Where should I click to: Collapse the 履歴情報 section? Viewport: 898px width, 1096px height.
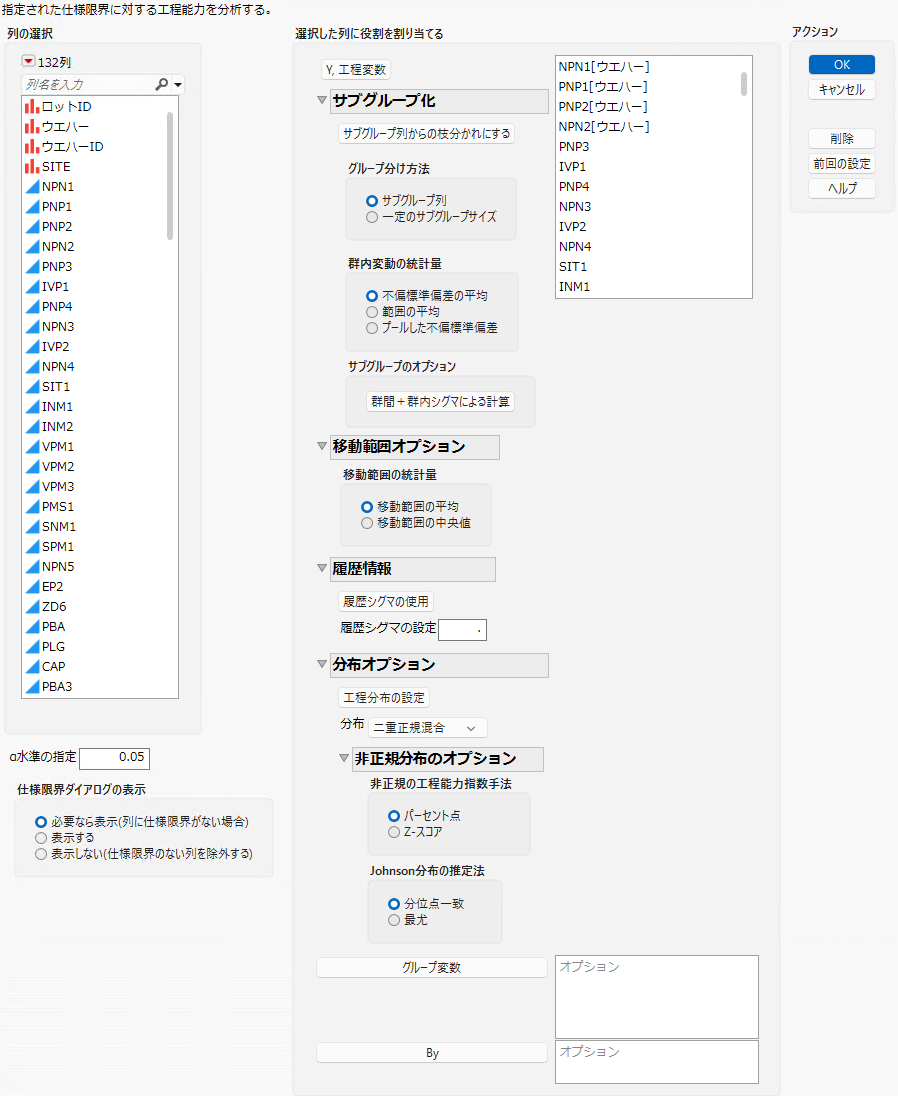322,568
